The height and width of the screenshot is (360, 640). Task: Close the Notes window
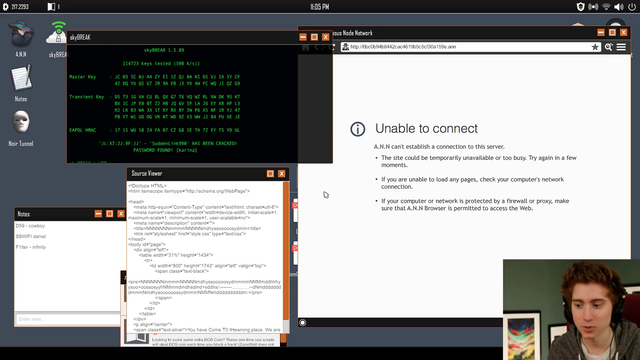click(121, 214)
